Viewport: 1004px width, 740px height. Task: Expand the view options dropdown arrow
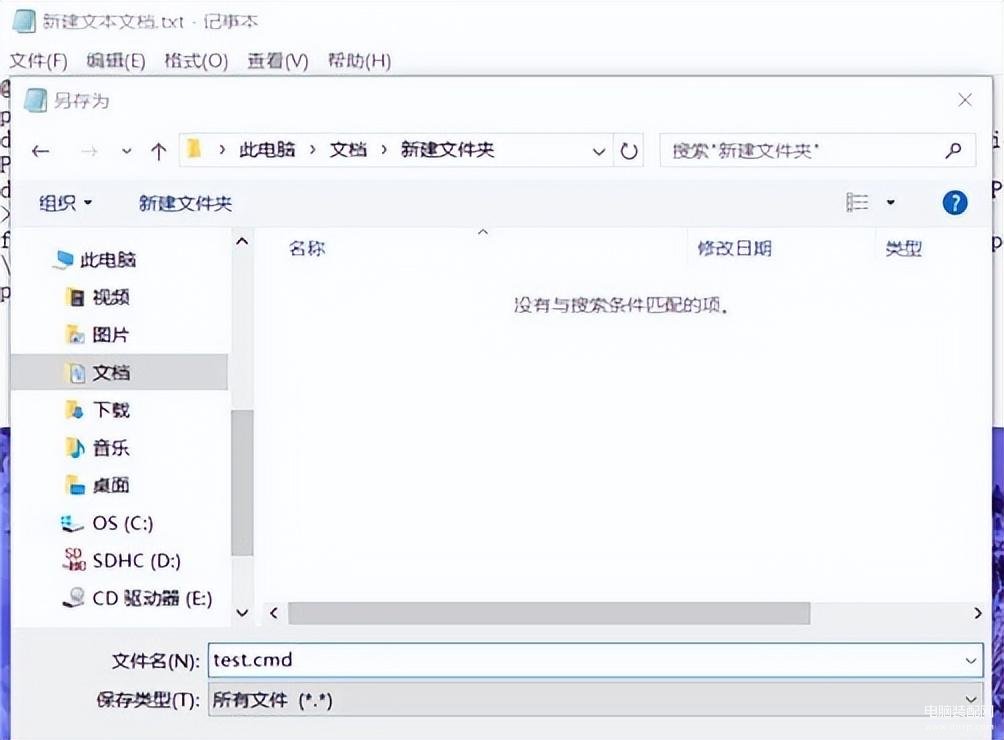[x=890, y=203]
